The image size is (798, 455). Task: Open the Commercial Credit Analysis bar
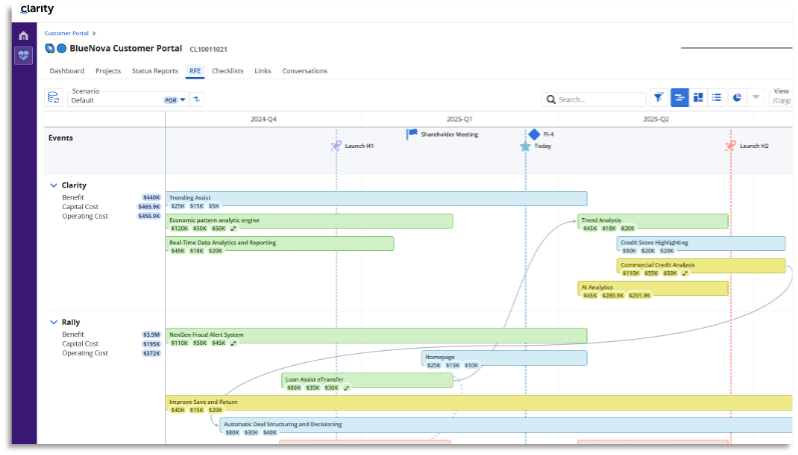(x=701, y=266)
